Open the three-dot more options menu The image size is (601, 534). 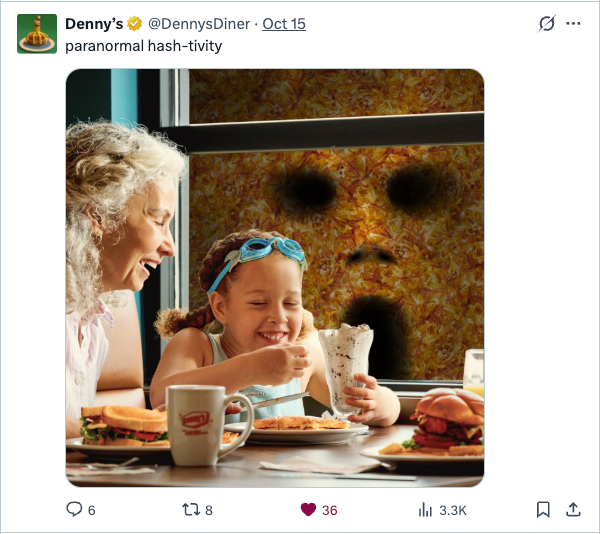[x=573, y=24]
